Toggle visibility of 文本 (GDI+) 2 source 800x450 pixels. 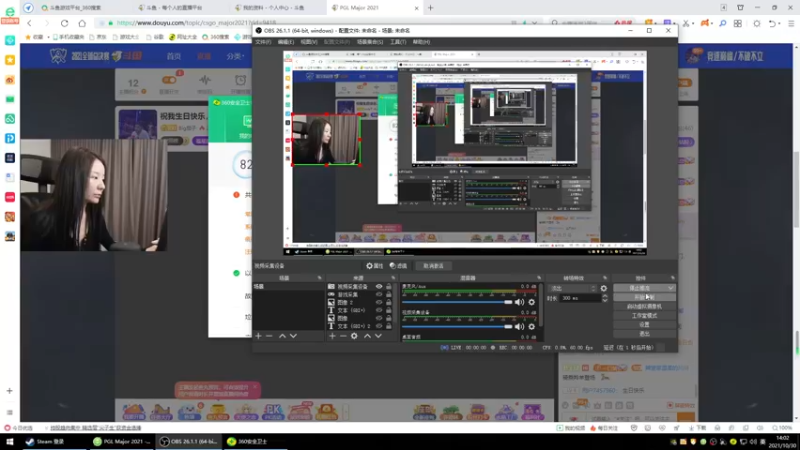point(379,326)
